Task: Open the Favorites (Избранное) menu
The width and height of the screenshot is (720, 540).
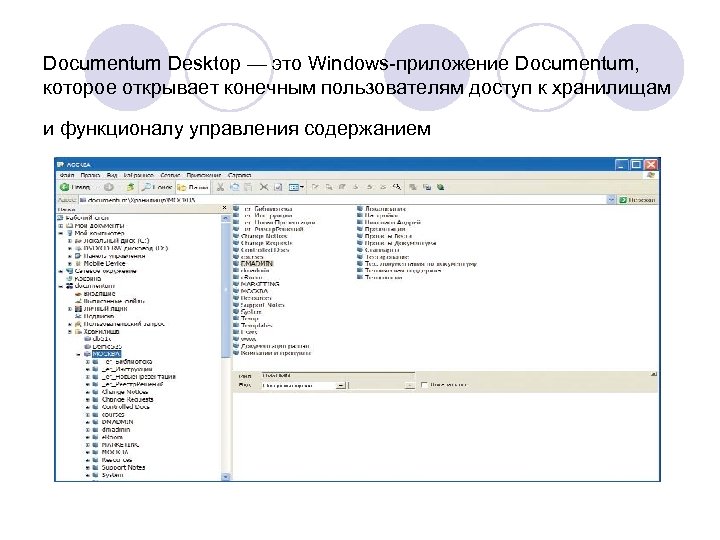Action: 139,175
